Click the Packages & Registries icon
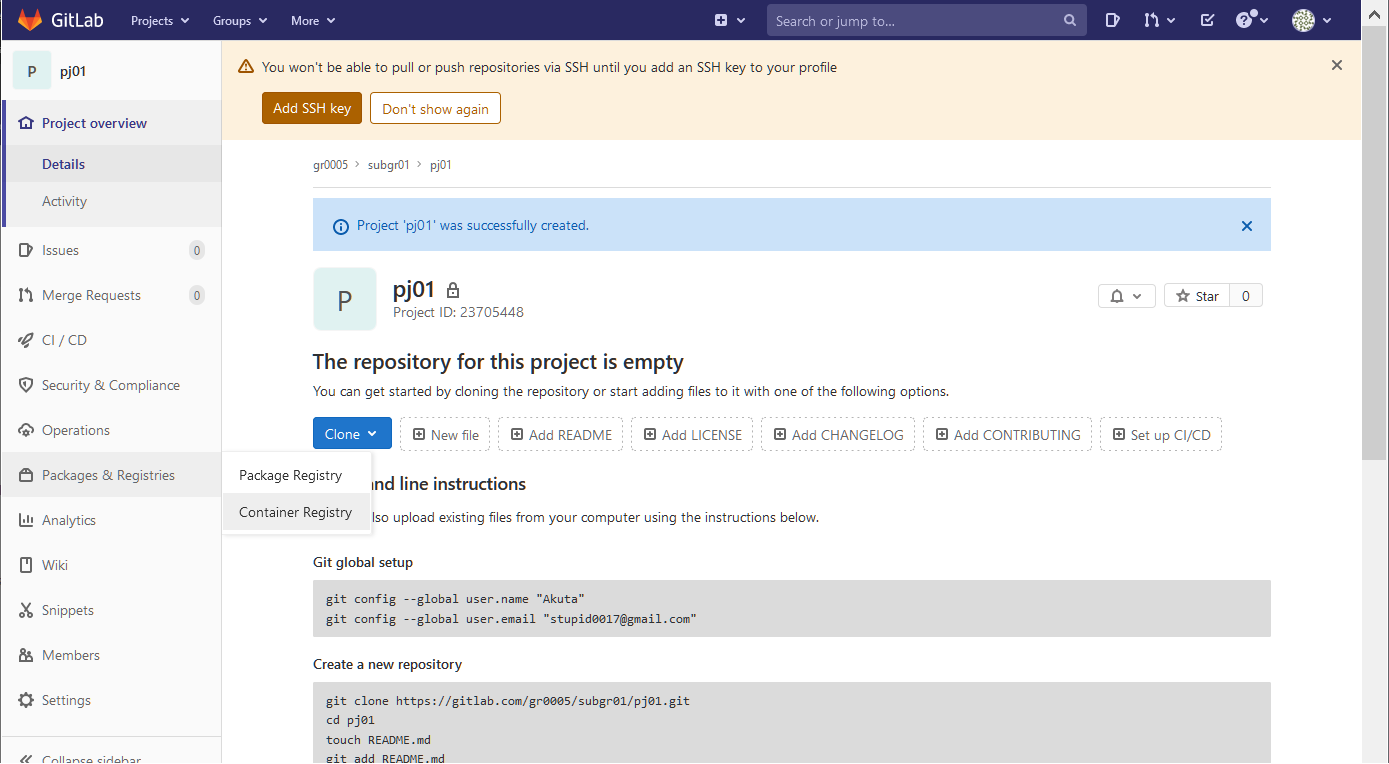The image size is (1389, 764). tap(26, 475)
